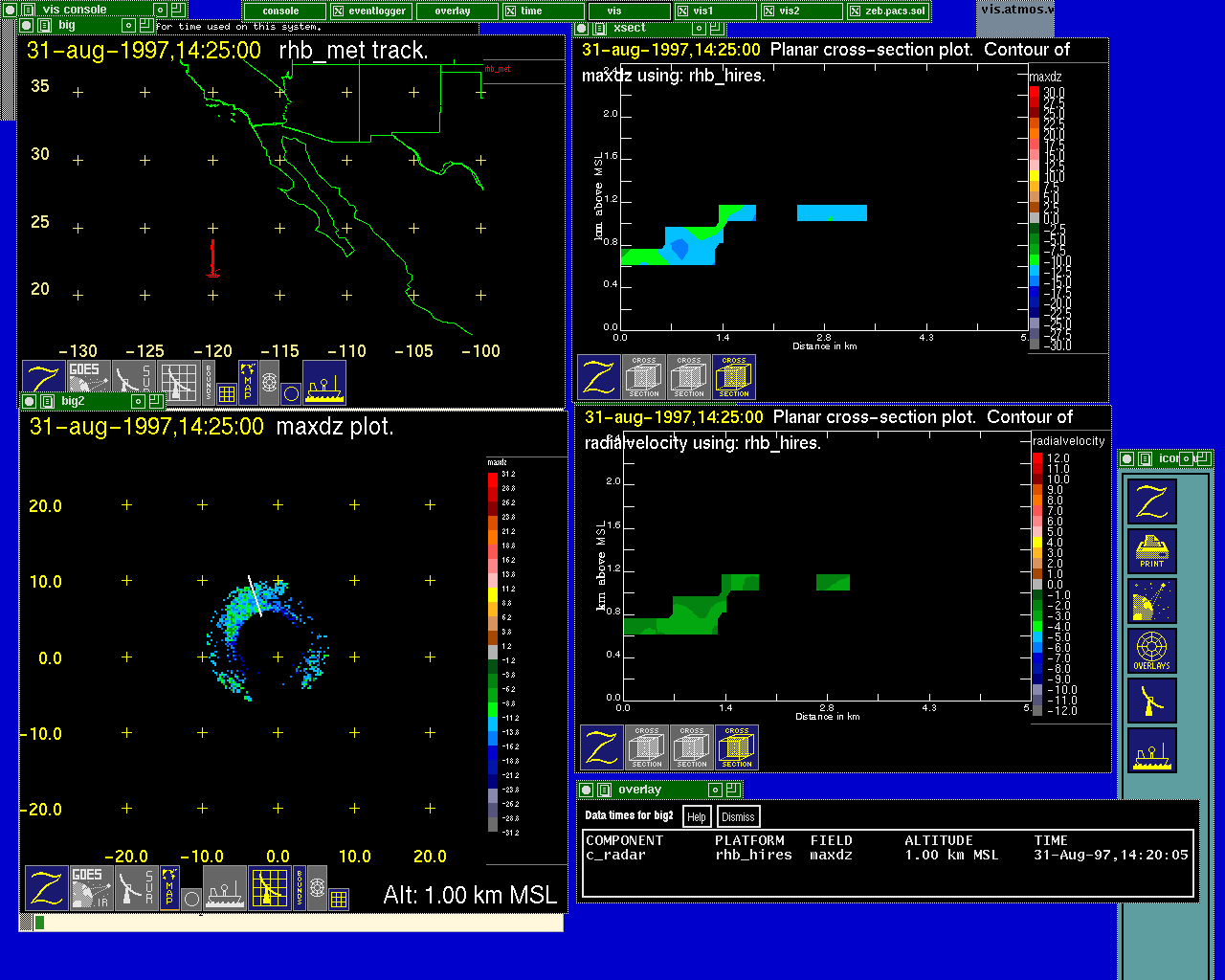Switch to the console taskbar item

click(x=280, y=11)
